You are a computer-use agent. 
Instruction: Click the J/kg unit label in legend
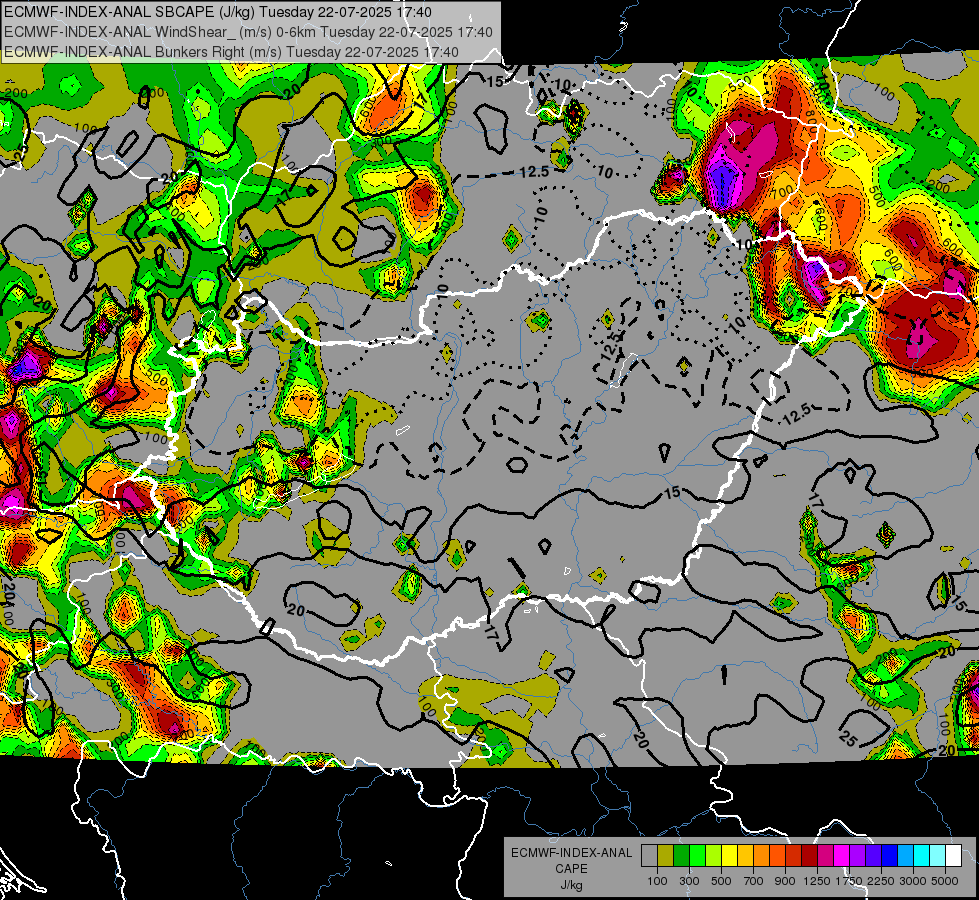(571, 885)
